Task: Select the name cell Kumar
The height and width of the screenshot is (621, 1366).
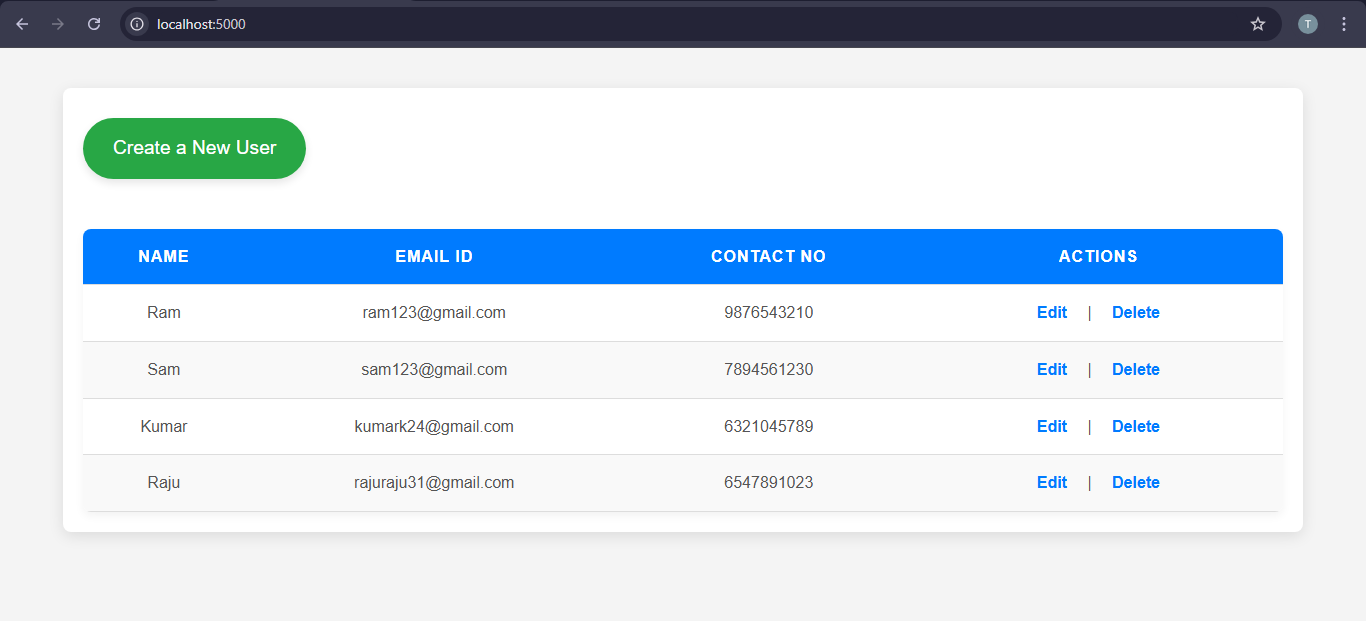Action: pyautogui.click(x=164, y=427)
